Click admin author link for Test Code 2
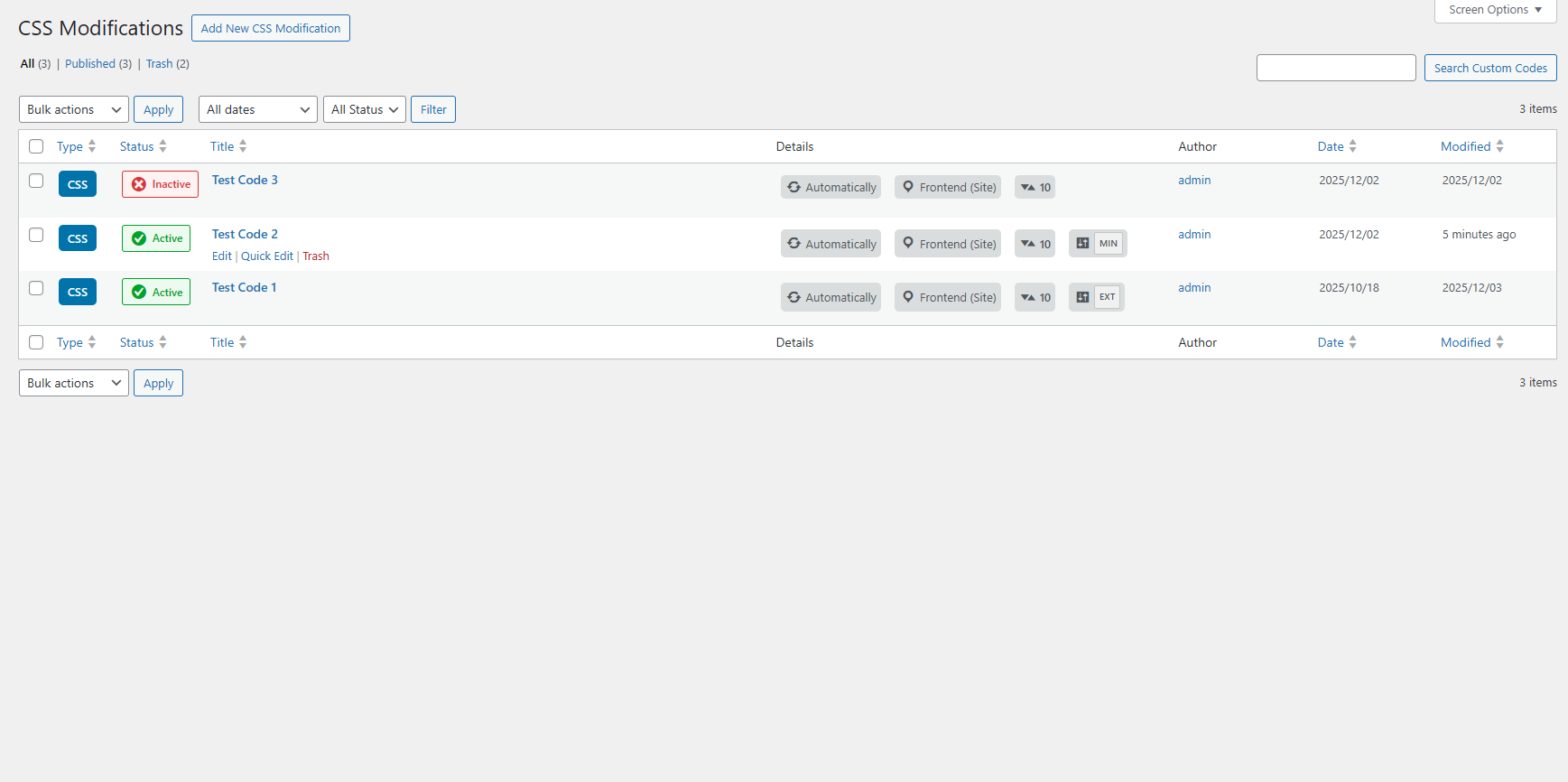 [x=1194, y=234]
